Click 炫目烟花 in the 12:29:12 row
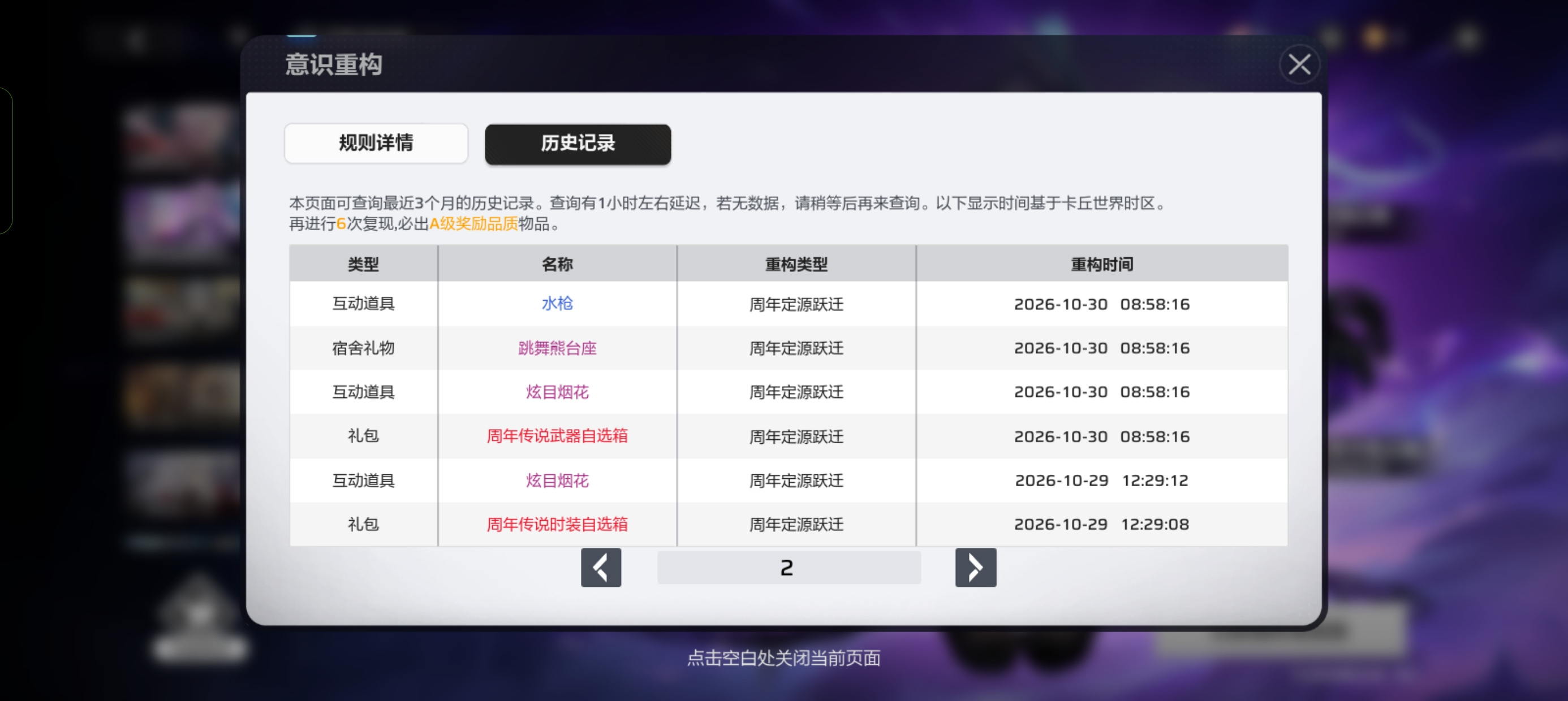Viewport: 1568px width, 701px height. [557, 480]
